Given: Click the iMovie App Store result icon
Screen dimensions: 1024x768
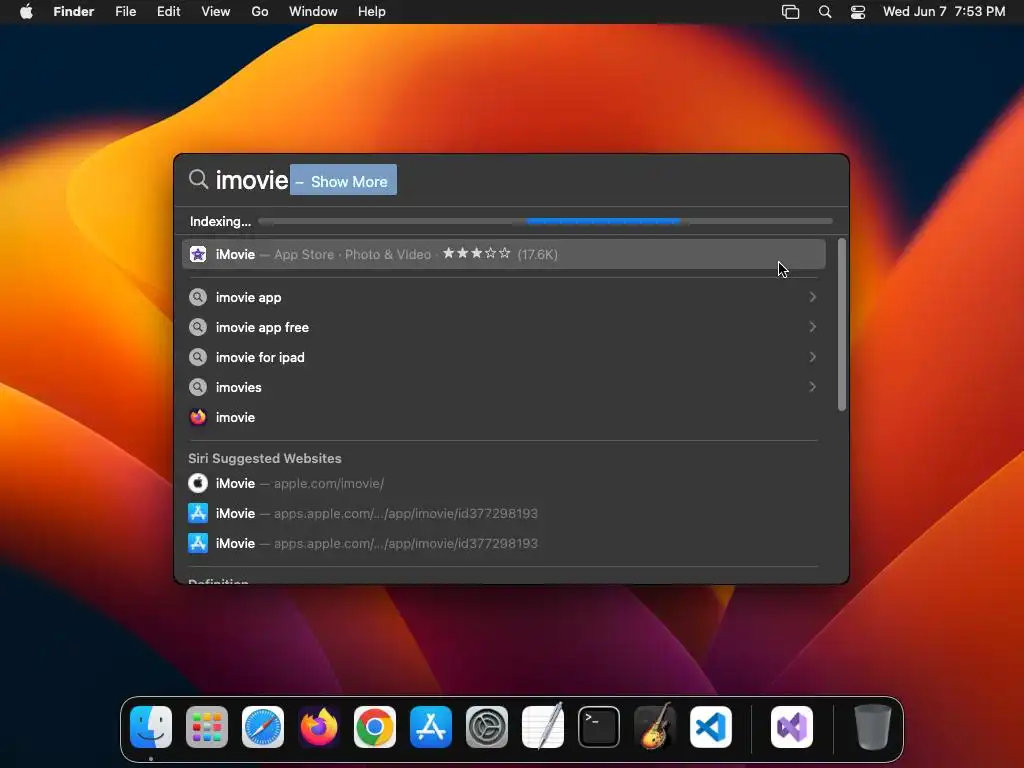Looking at the screenshot, I should 198,254.
